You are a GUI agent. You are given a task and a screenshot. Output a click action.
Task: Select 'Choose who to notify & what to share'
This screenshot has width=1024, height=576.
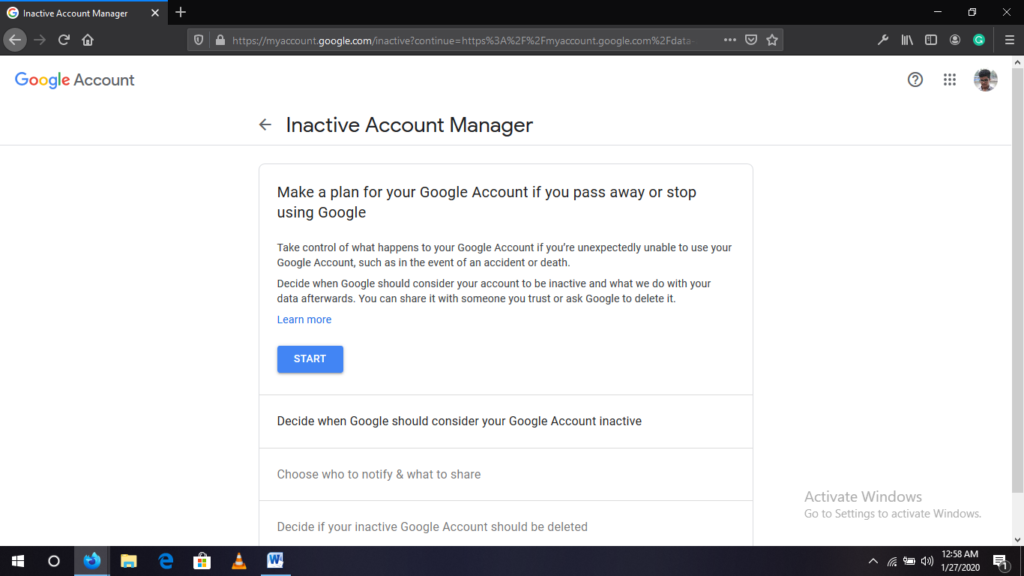505,475
